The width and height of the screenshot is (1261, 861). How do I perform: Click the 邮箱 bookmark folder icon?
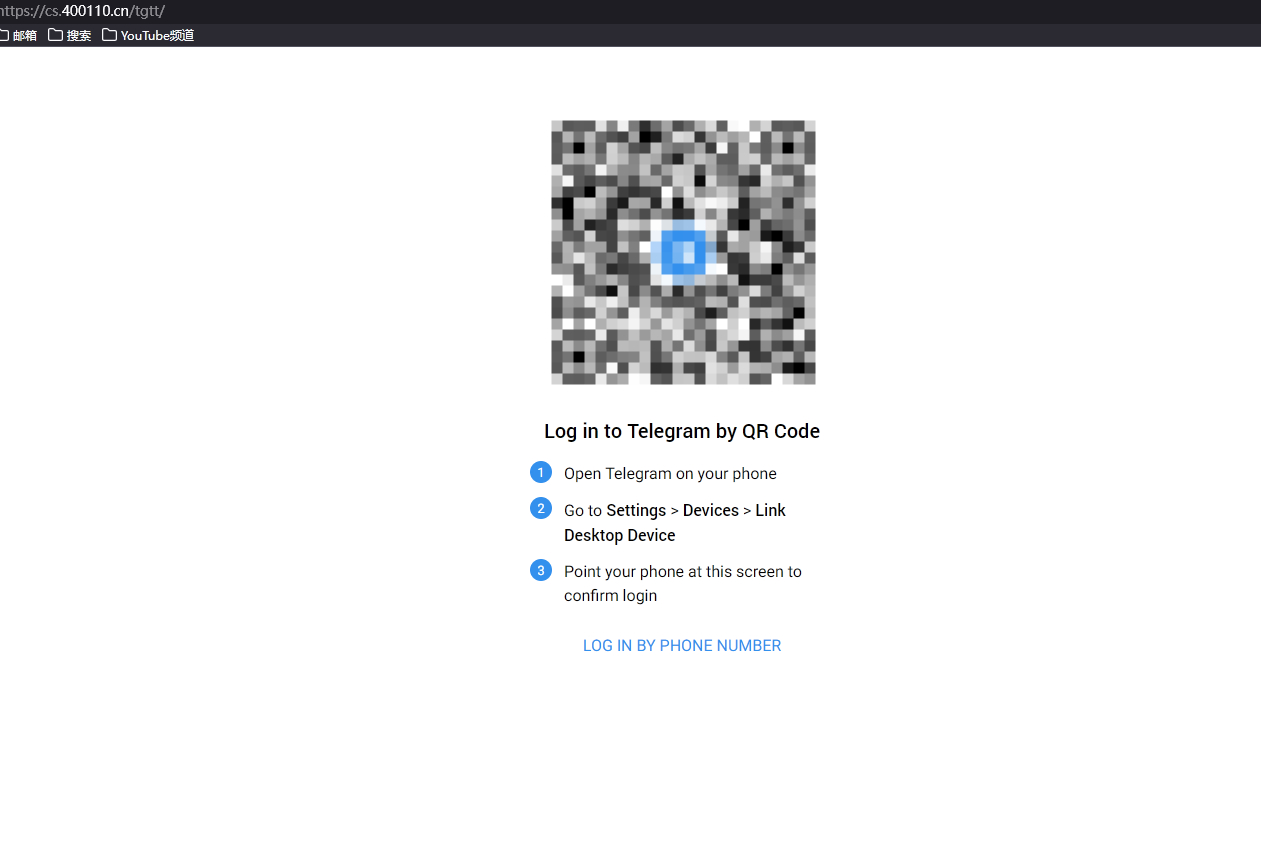click(3, 35)
